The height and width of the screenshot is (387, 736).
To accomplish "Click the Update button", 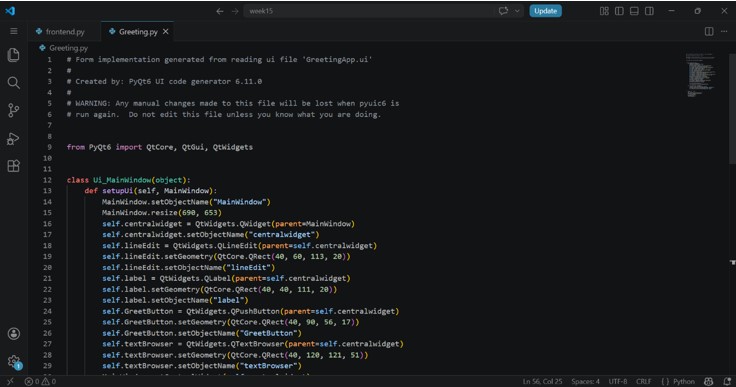I will coord(545,11).
